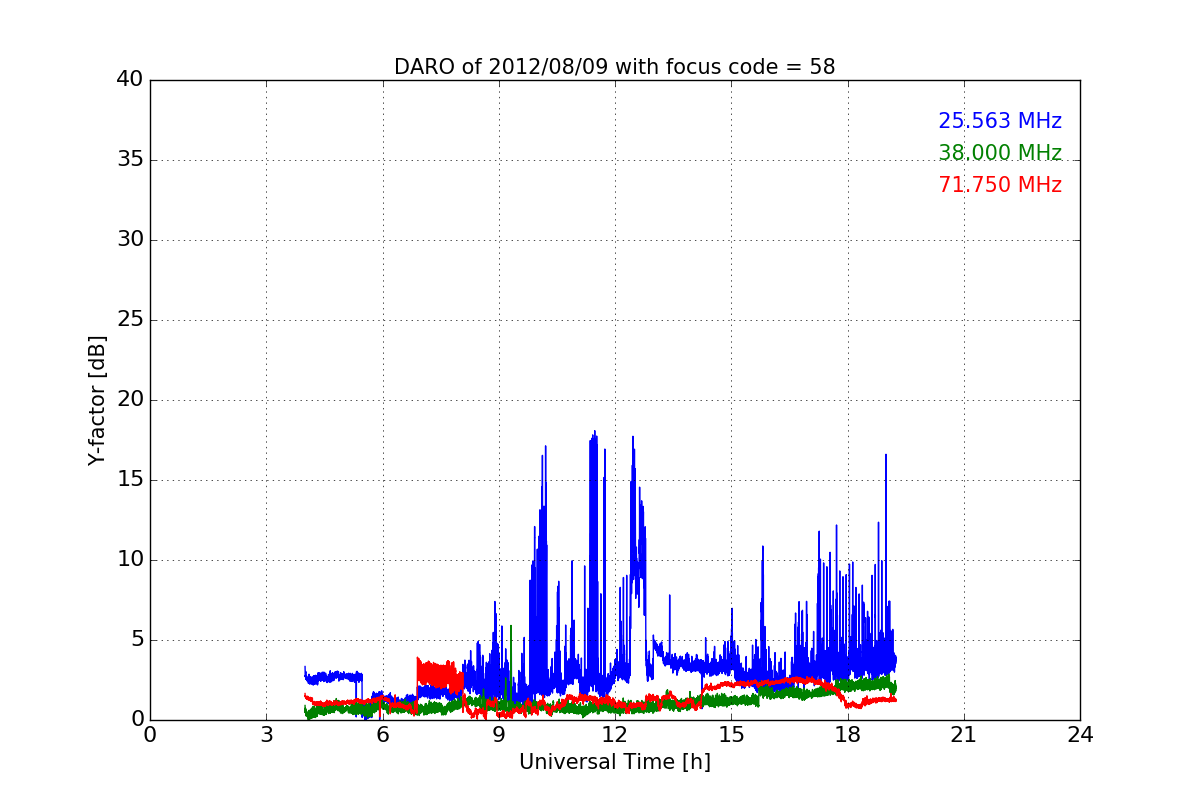Click x-axis tick label '12'

615,734
